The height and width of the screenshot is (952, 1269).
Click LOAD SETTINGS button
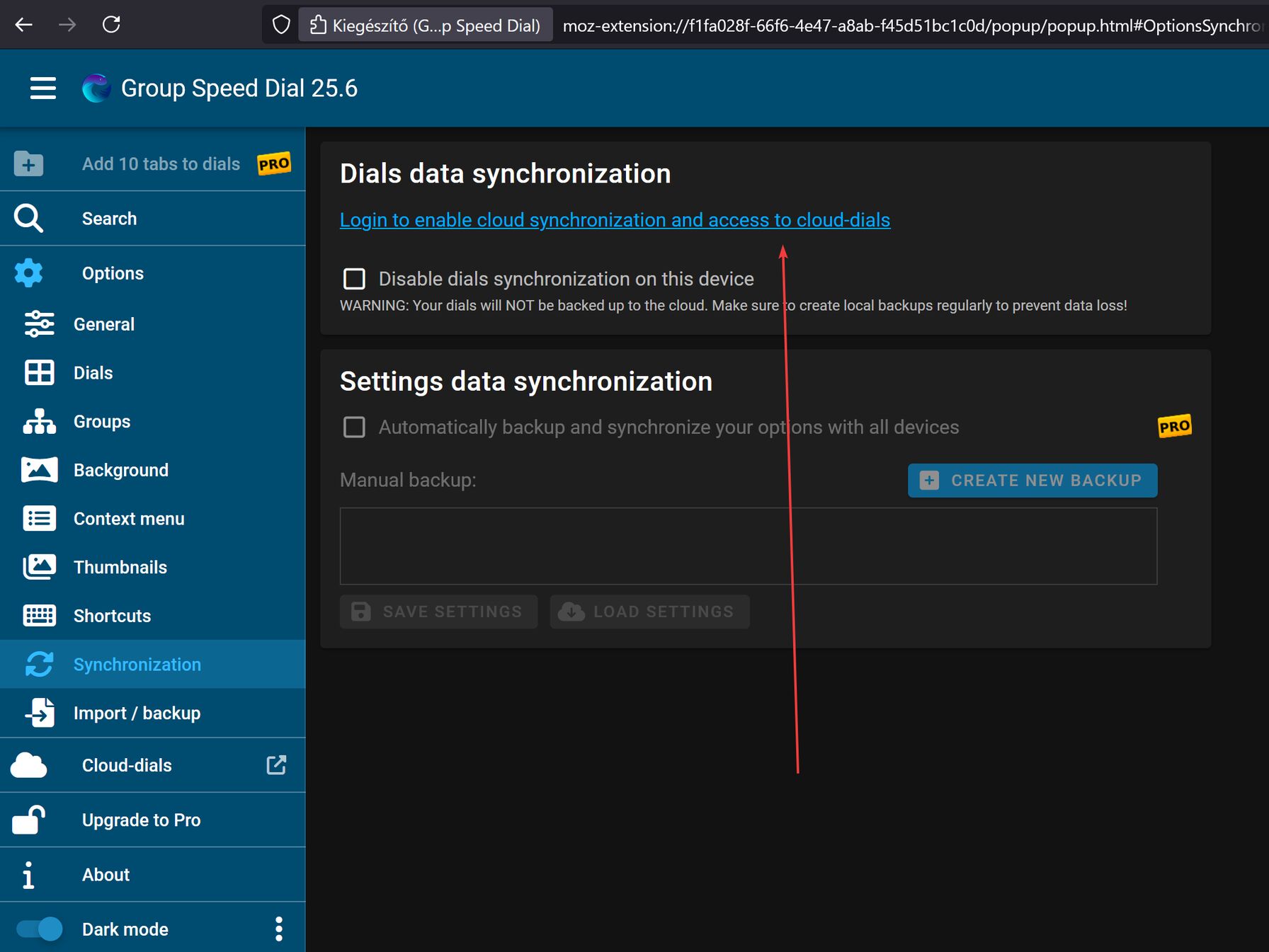coord(649,612)
